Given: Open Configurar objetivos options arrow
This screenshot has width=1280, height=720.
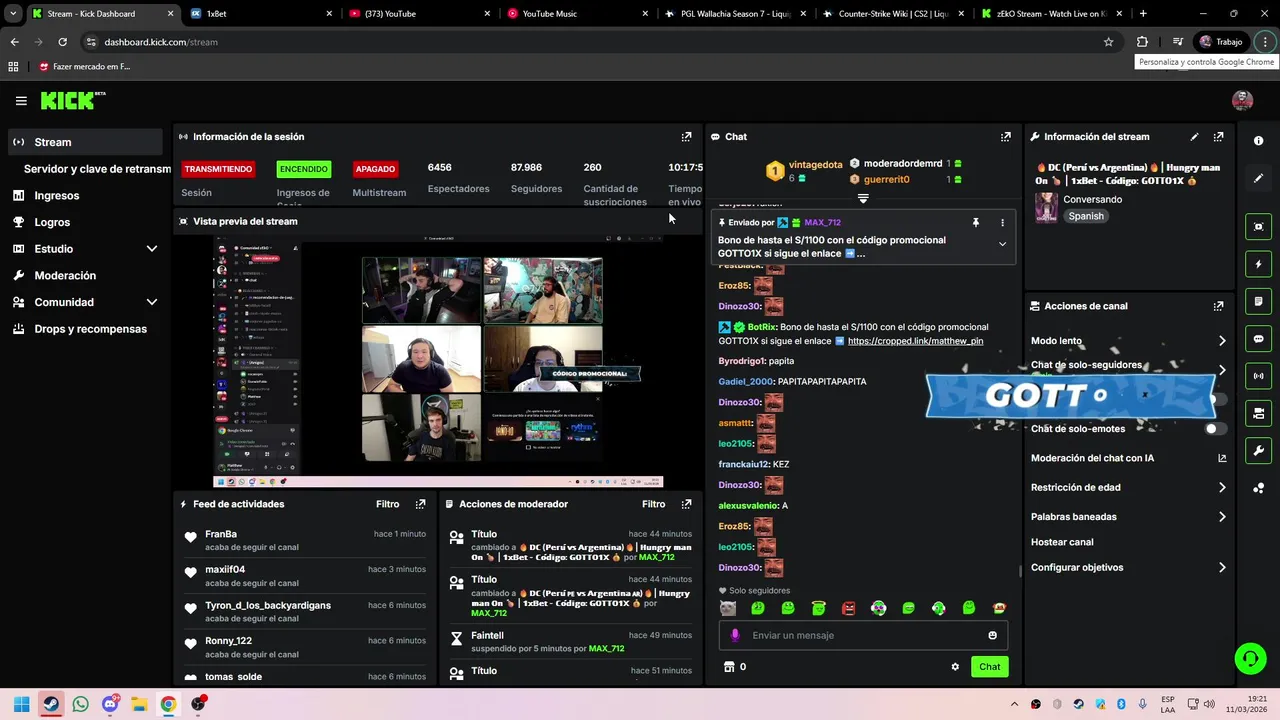Looking at the screenshot, I should [1222, 568].
